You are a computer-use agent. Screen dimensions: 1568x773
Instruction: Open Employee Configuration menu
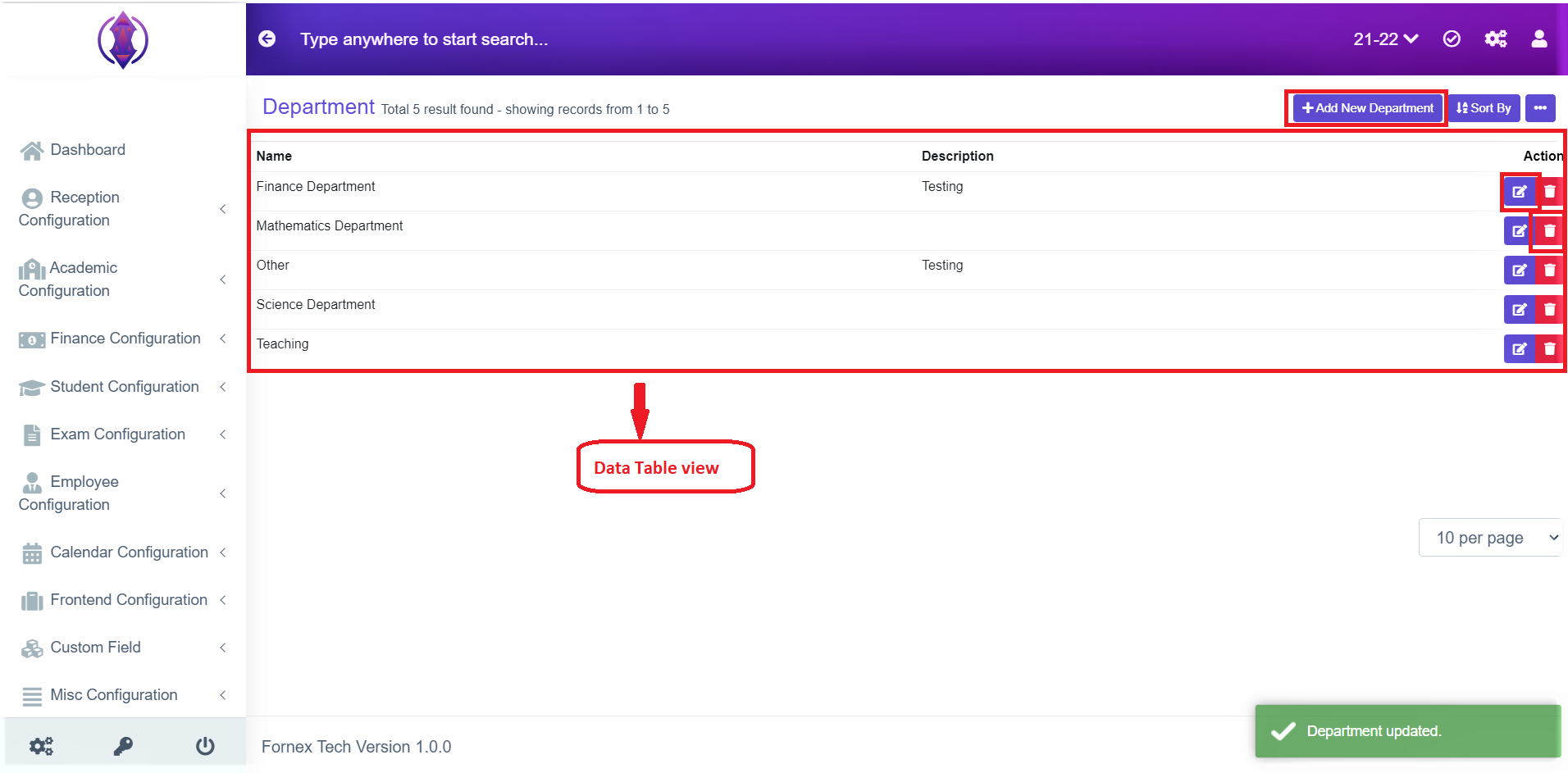123,493
